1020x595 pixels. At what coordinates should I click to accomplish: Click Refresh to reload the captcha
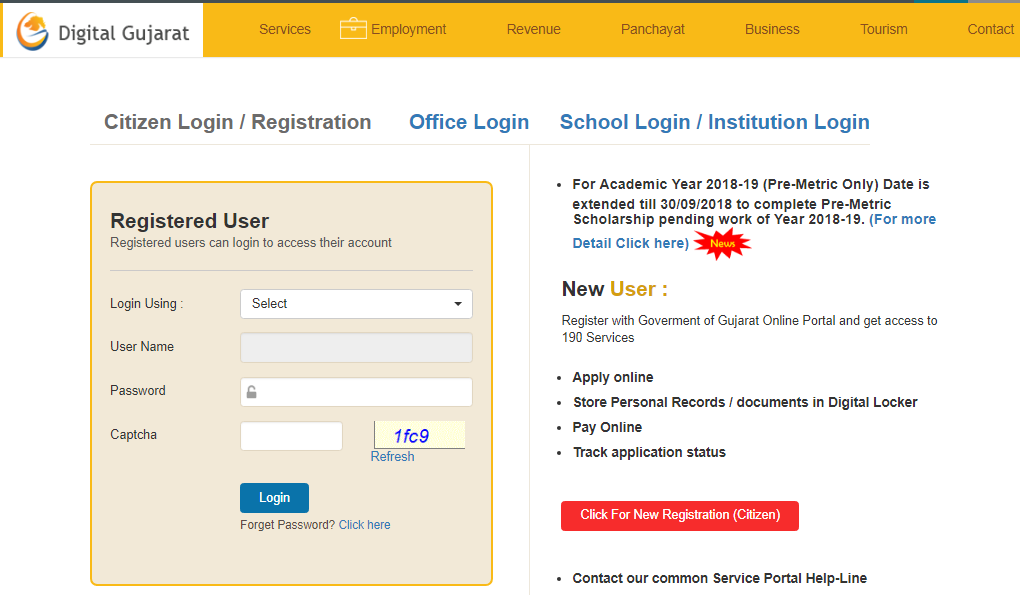[x=392, y=456]
